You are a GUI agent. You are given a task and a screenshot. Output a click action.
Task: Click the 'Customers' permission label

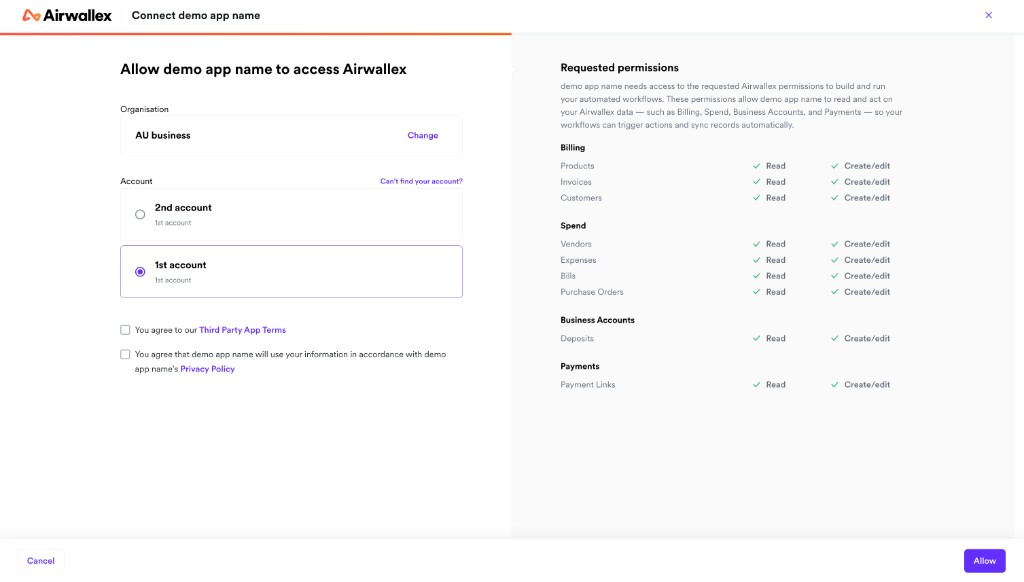coord(581,197)
